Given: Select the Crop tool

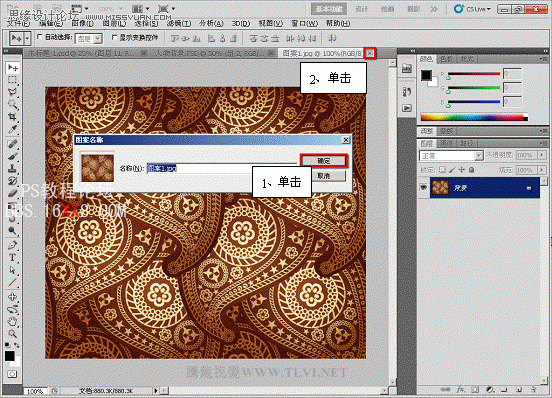Looking at the screenshot, I should (x=13, y=117).
